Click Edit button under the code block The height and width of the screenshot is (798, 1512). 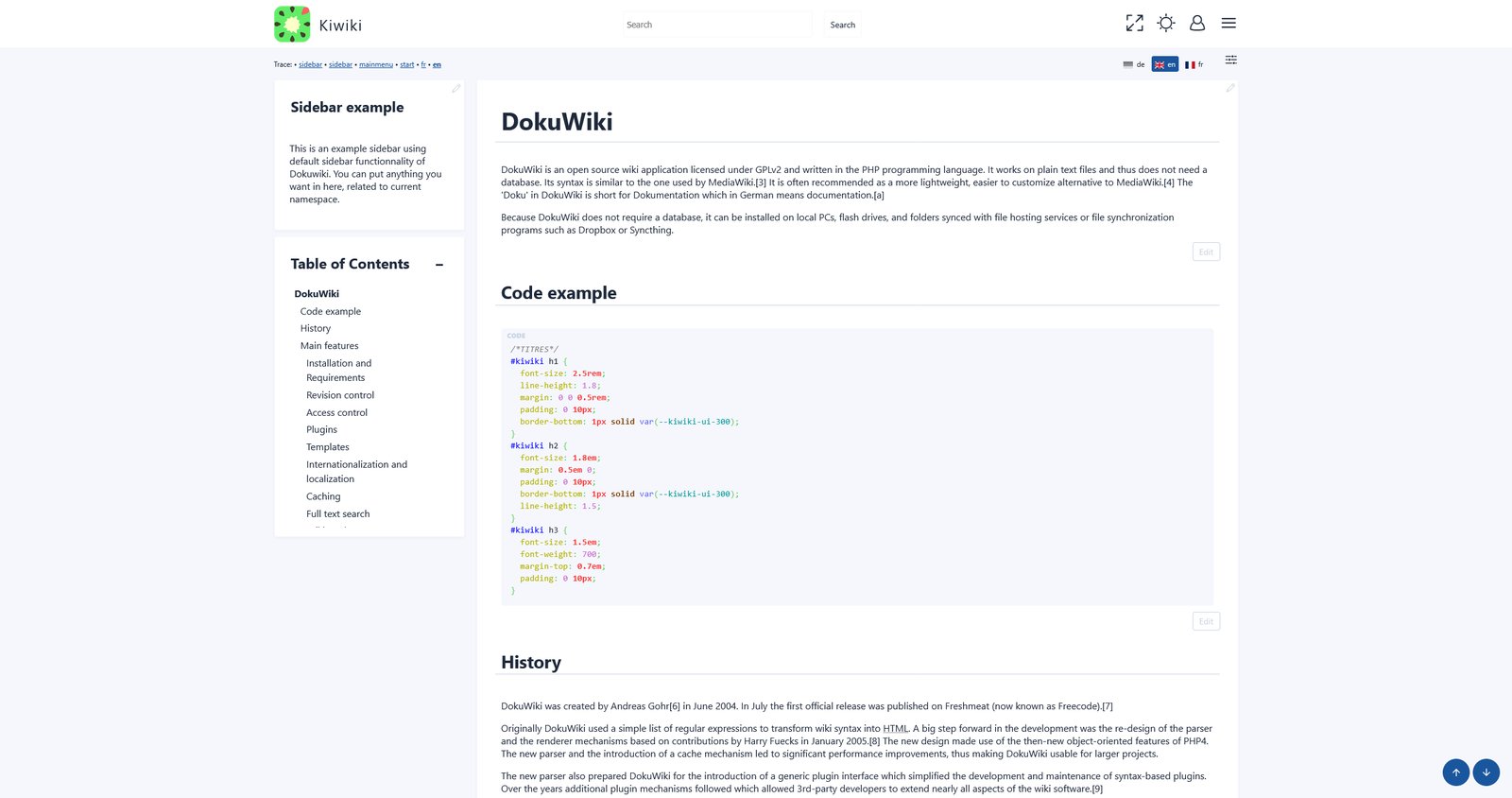(1206, 621)
